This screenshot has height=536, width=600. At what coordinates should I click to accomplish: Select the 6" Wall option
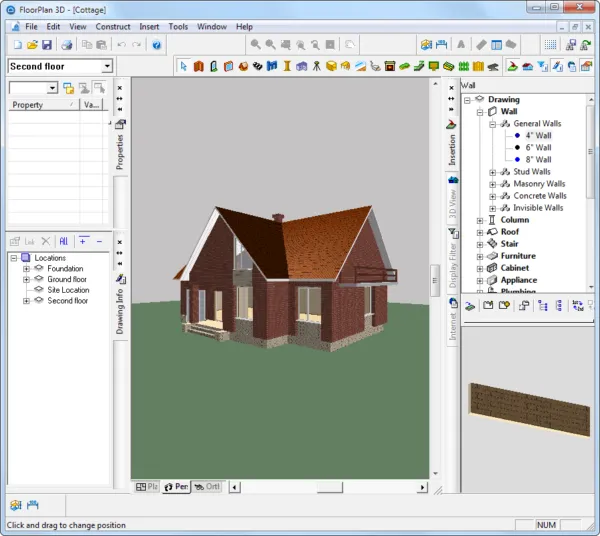(x=538, y=147)
